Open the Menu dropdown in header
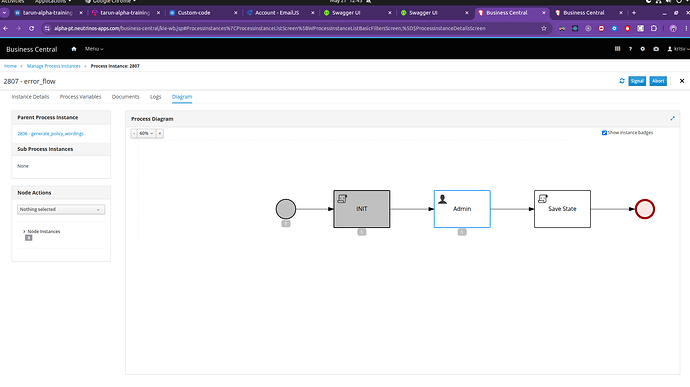This screenshot has height=387, width=690. 94,49
